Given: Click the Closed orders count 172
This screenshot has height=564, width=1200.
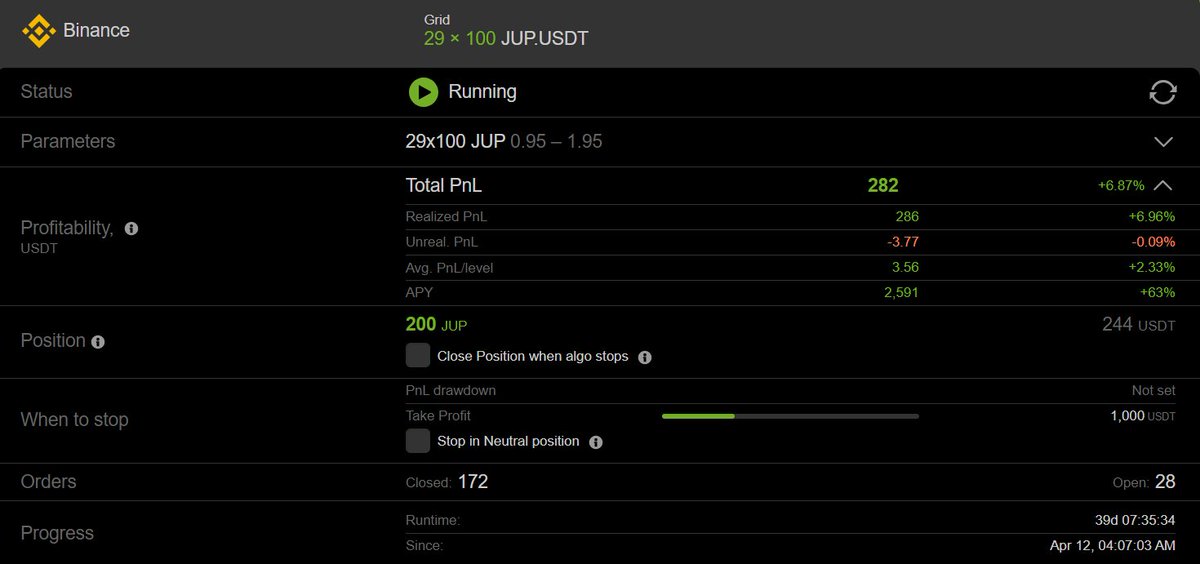Looking at the screenshot, I should 473,482.
